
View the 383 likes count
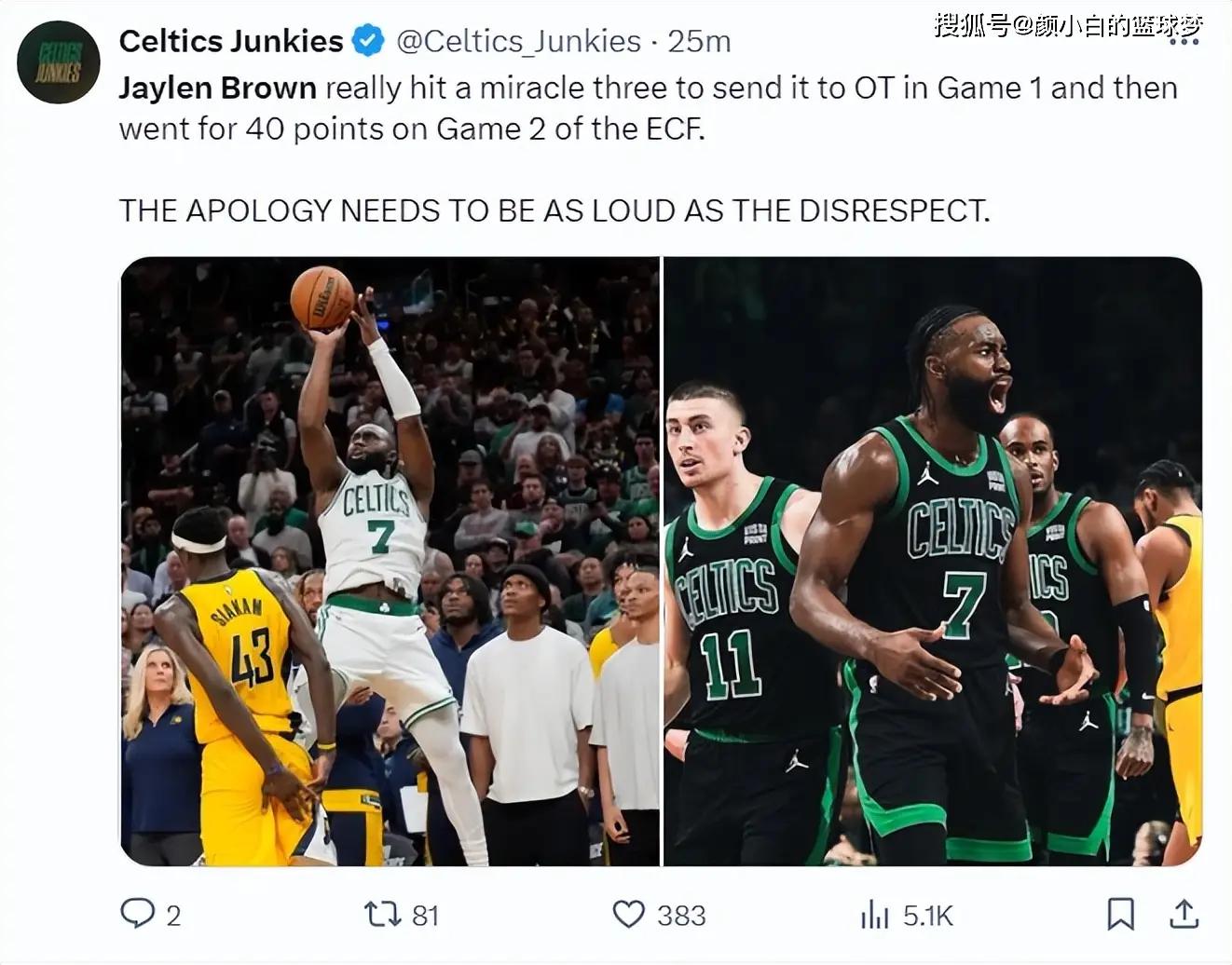pyautogui.click(x=681, y=916)
